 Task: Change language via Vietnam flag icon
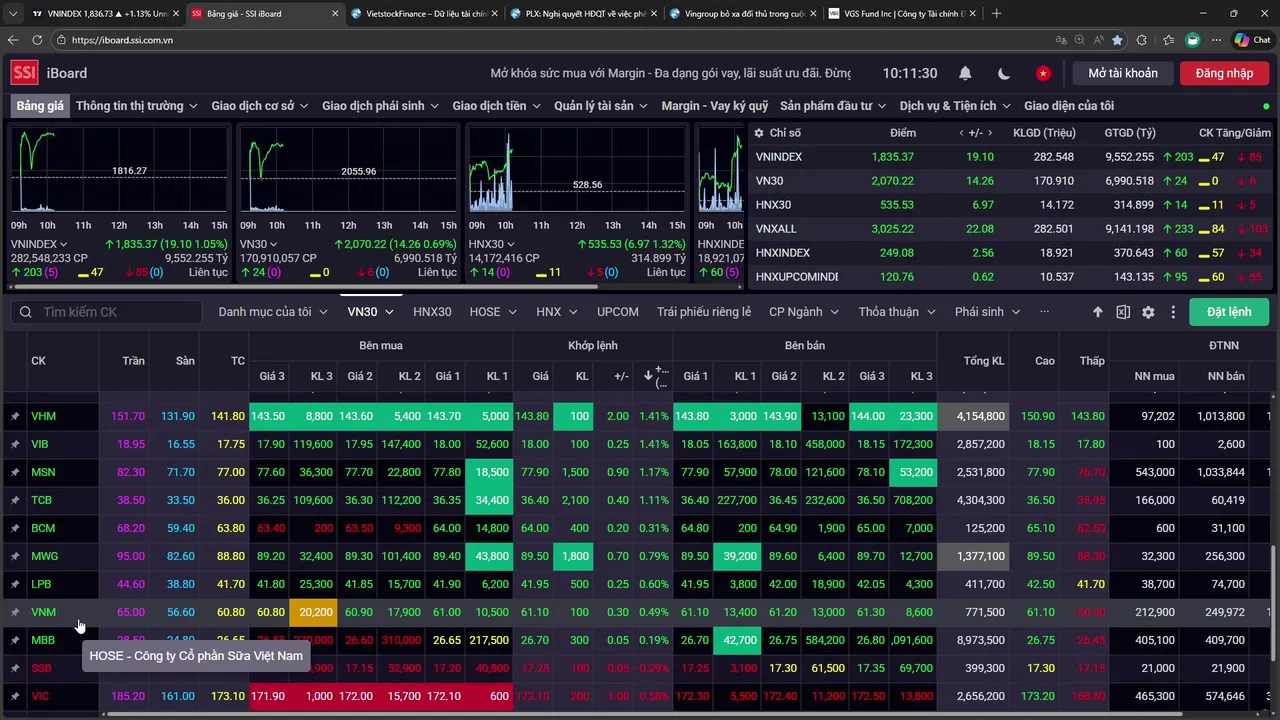click(1043, 73)
